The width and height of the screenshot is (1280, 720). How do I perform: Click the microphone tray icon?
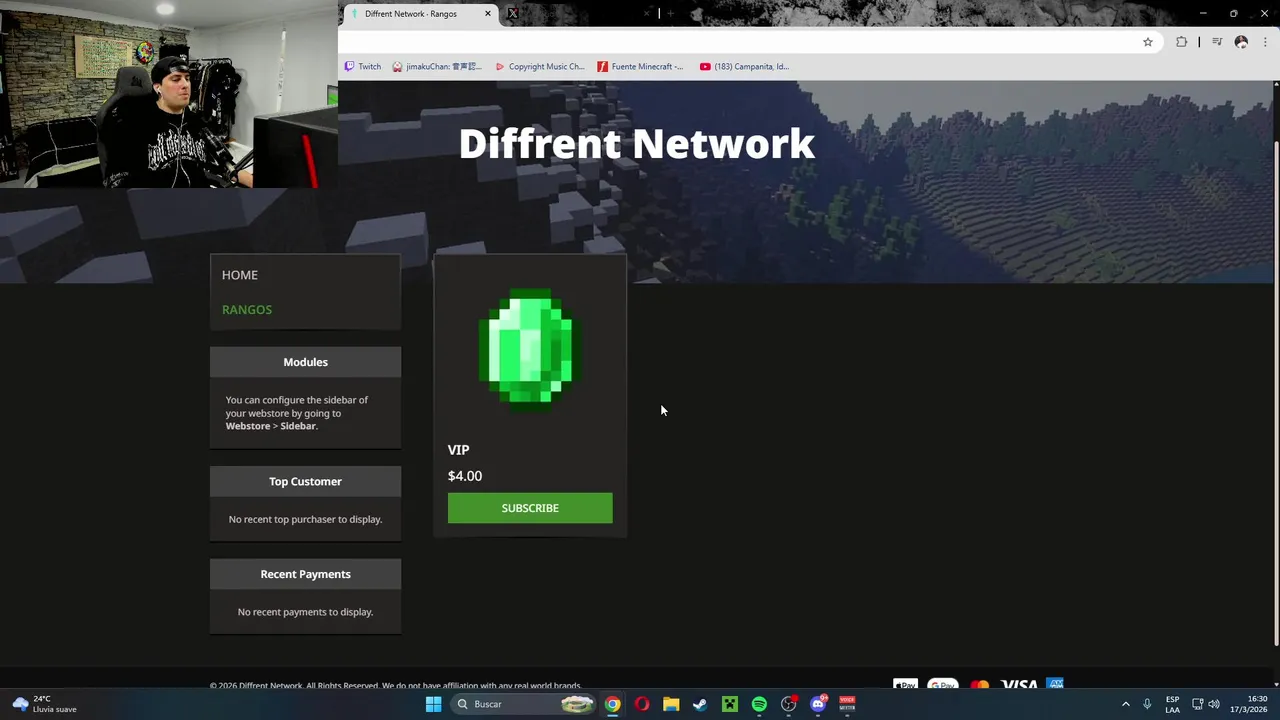click(1147, 704)
